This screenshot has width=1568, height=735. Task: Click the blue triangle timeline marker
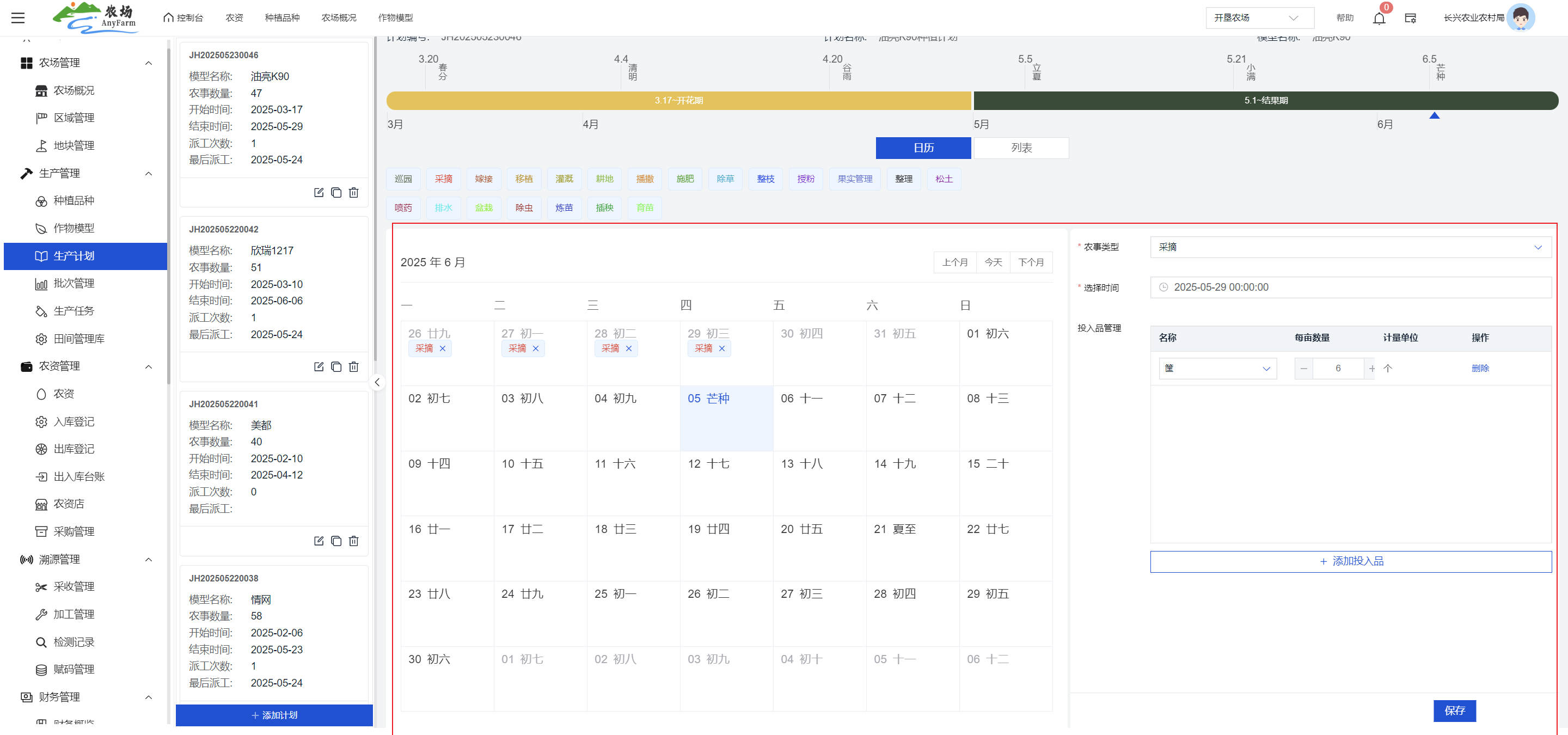click(1434, 115)
